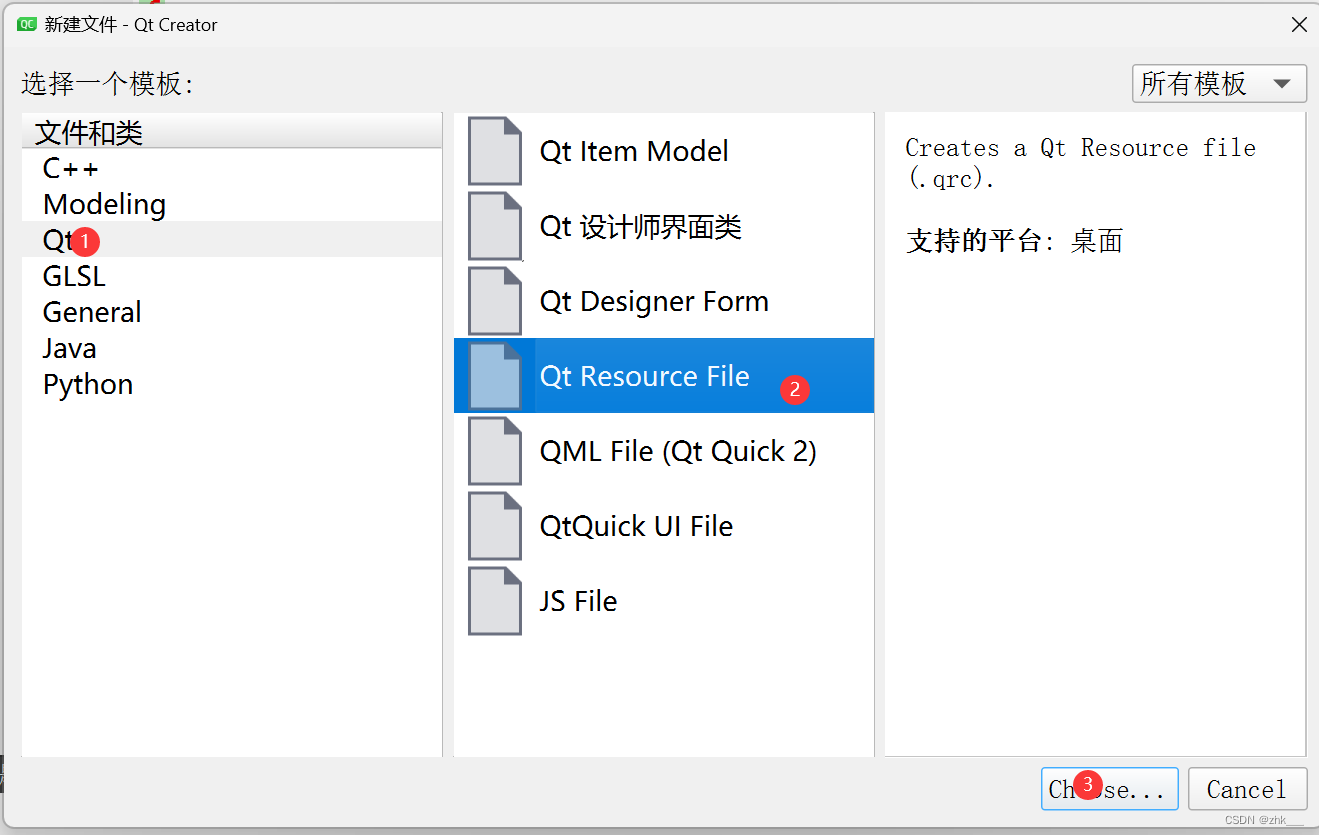Click the description text 'Creates a Qt Resource file'

pos(1080,148)
